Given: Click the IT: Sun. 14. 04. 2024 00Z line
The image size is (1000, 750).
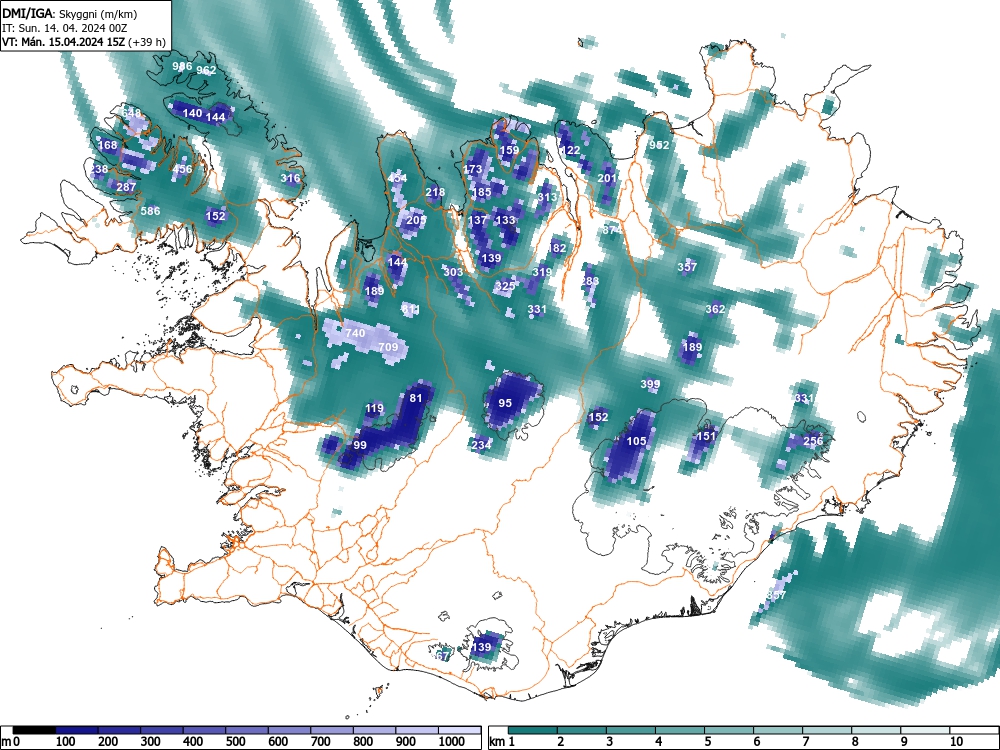Looking at the screenshot, I should coord(64,28).
